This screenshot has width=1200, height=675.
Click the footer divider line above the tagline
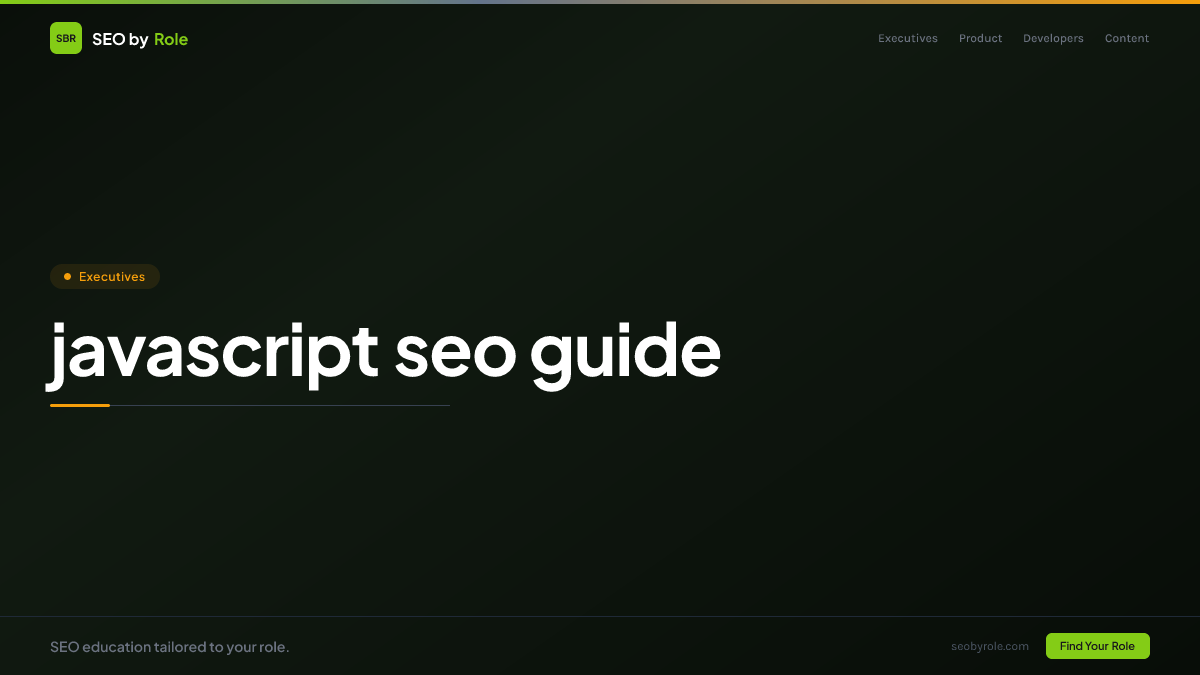tap(600, 617)
